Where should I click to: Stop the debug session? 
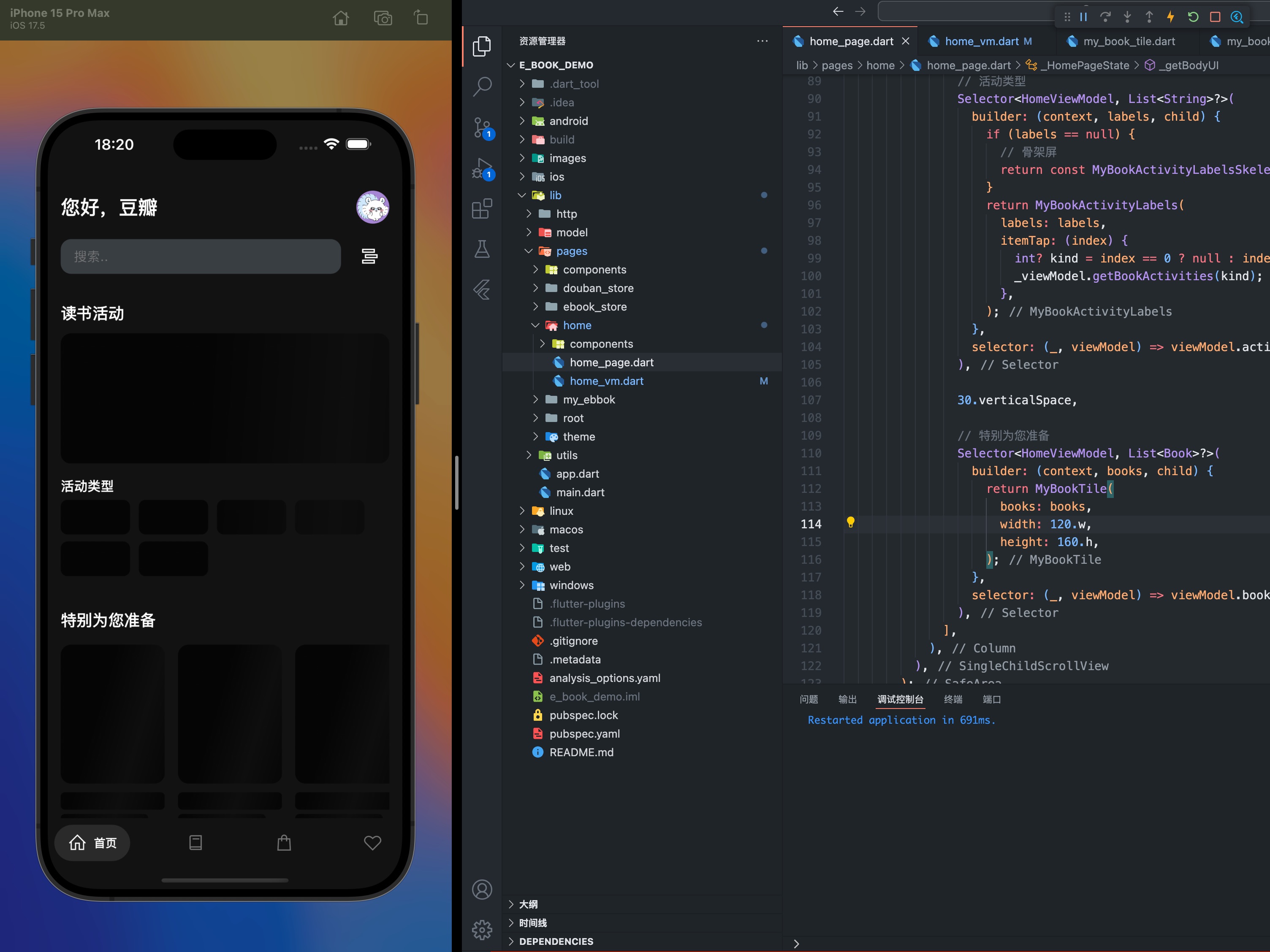coord(1215,16)
